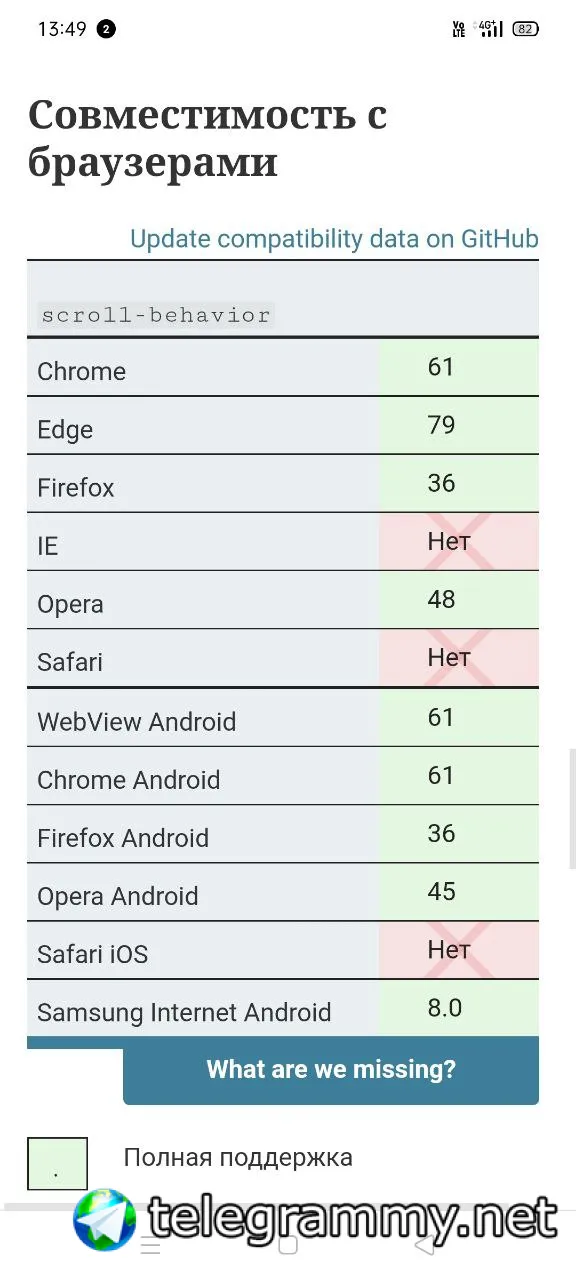This screenshot has height=1280, width=576.
Task: Tap the full support green legend swatch
Action: tap(57, 1164)
